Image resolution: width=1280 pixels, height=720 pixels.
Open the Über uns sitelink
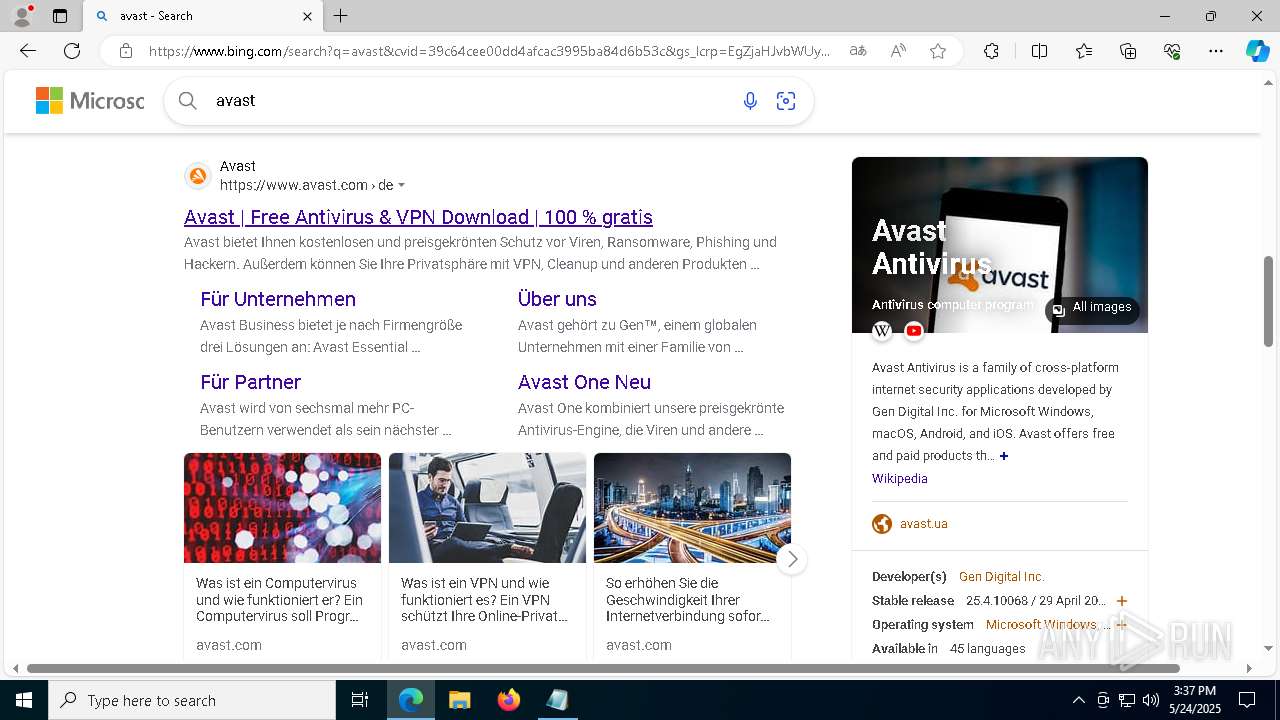coord(557,299)
